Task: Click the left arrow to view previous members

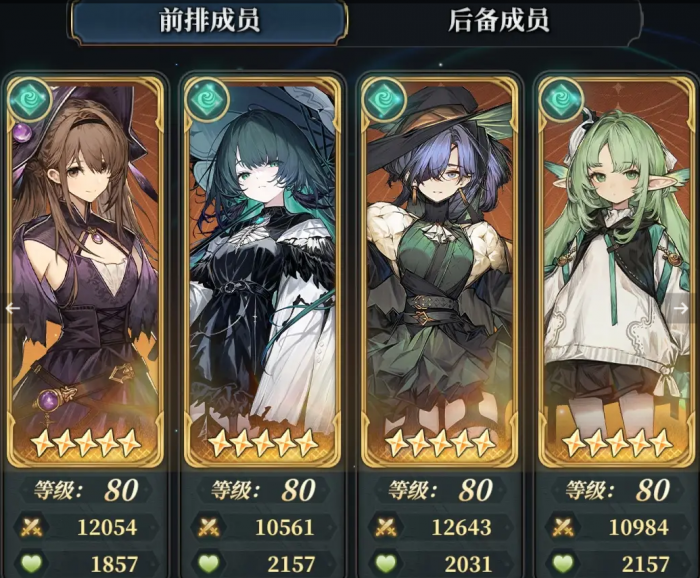Action: [12, 308]
